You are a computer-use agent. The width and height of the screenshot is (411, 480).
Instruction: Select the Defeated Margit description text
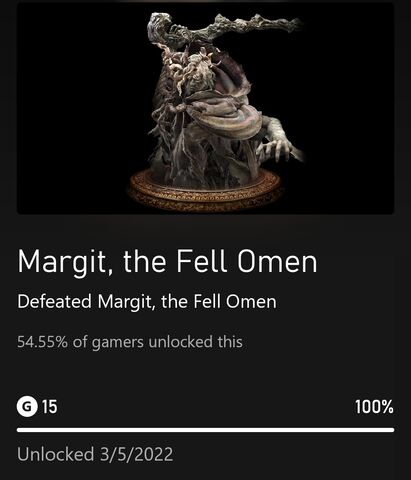pos(147,302)
